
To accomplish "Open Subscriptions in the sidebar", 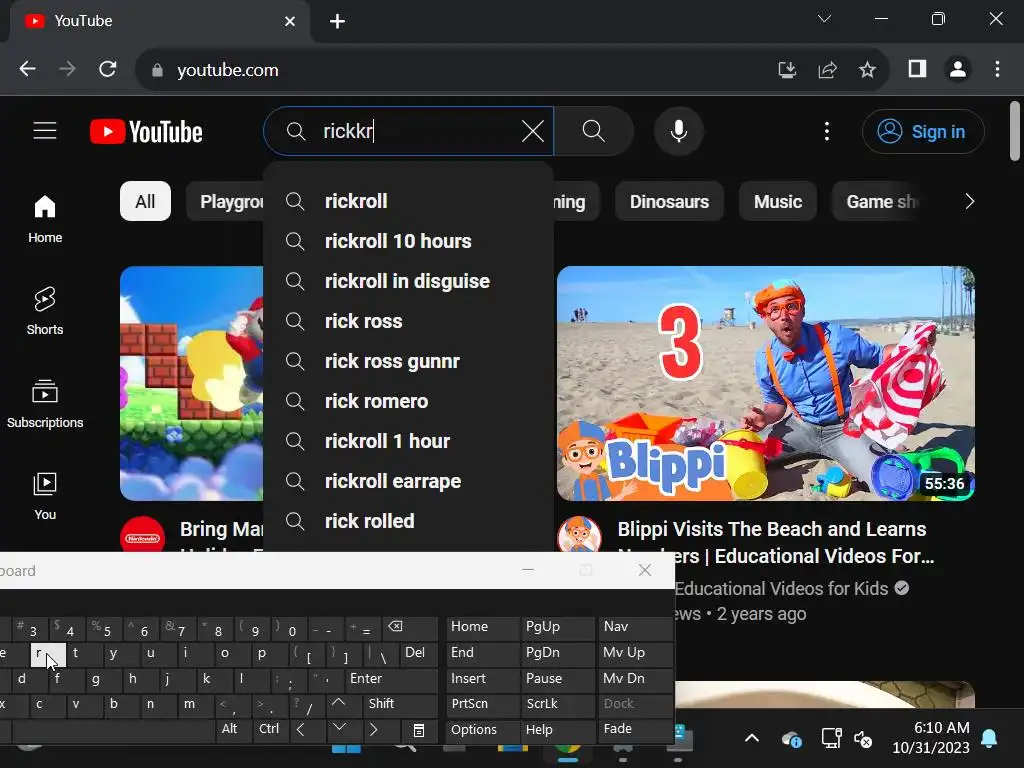I will point(45,404).
